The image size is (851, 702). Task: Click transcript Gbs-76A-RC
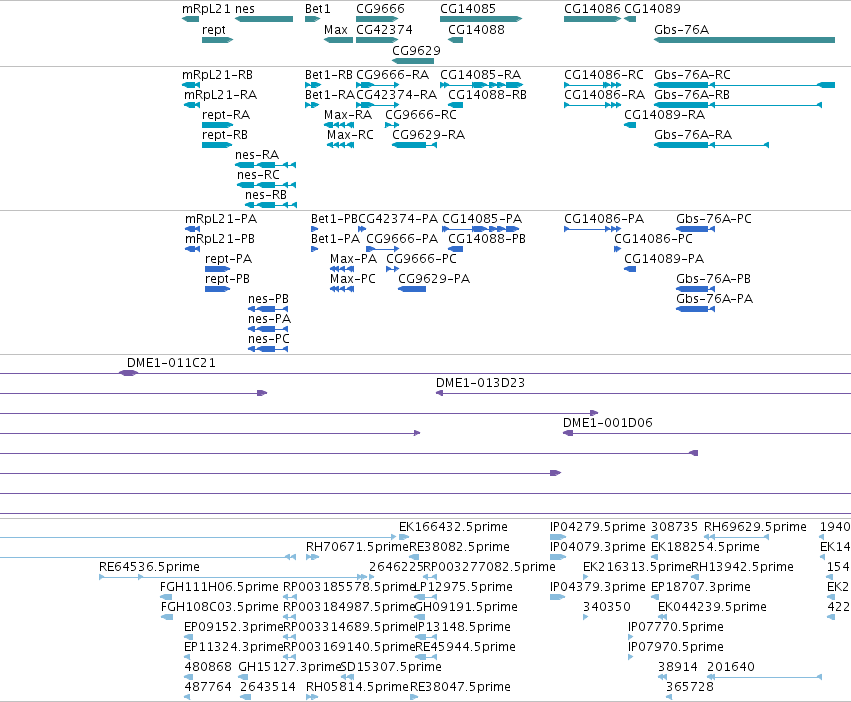(x=692, y=75)
